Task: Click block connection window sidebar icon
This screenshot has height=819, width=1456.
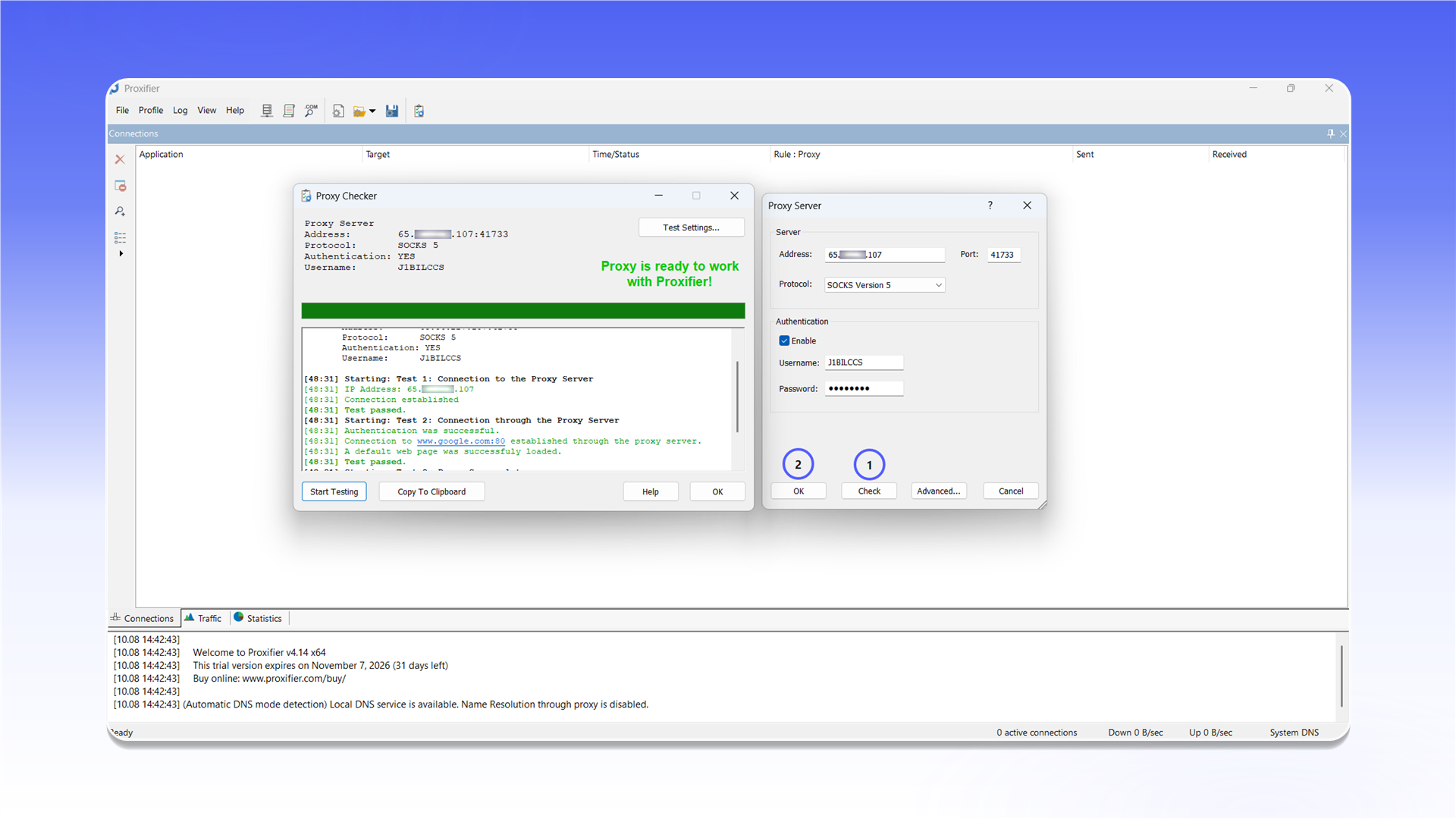Action: [x=120, y=186]
